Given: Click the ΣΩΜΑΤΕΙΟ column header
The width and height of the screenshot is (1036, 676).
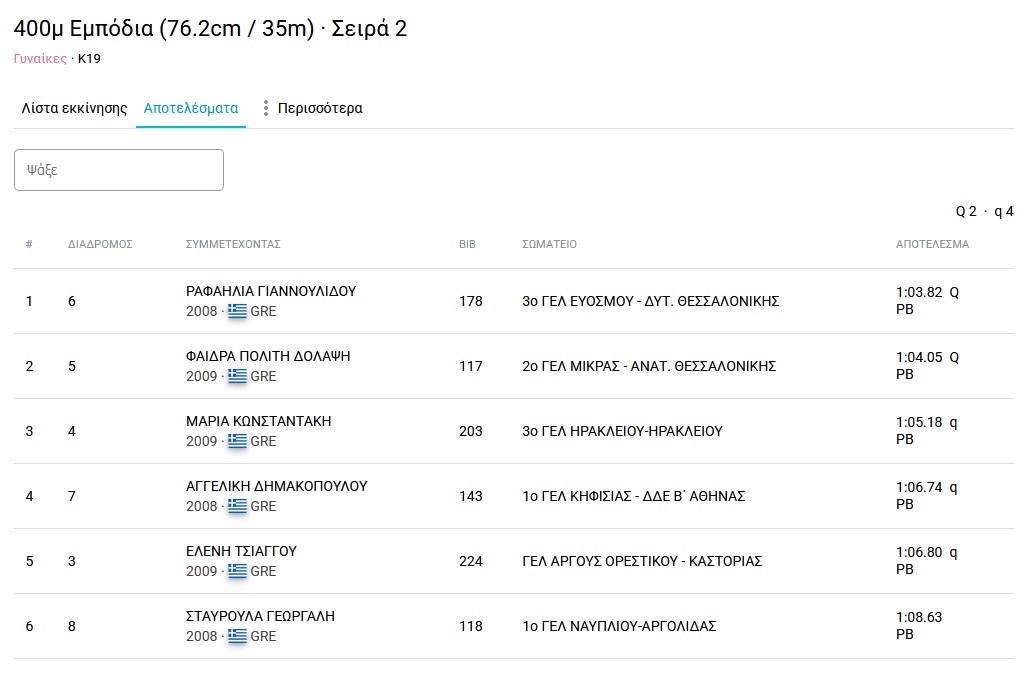Looking at the screenshot, I should coord(550,244).
